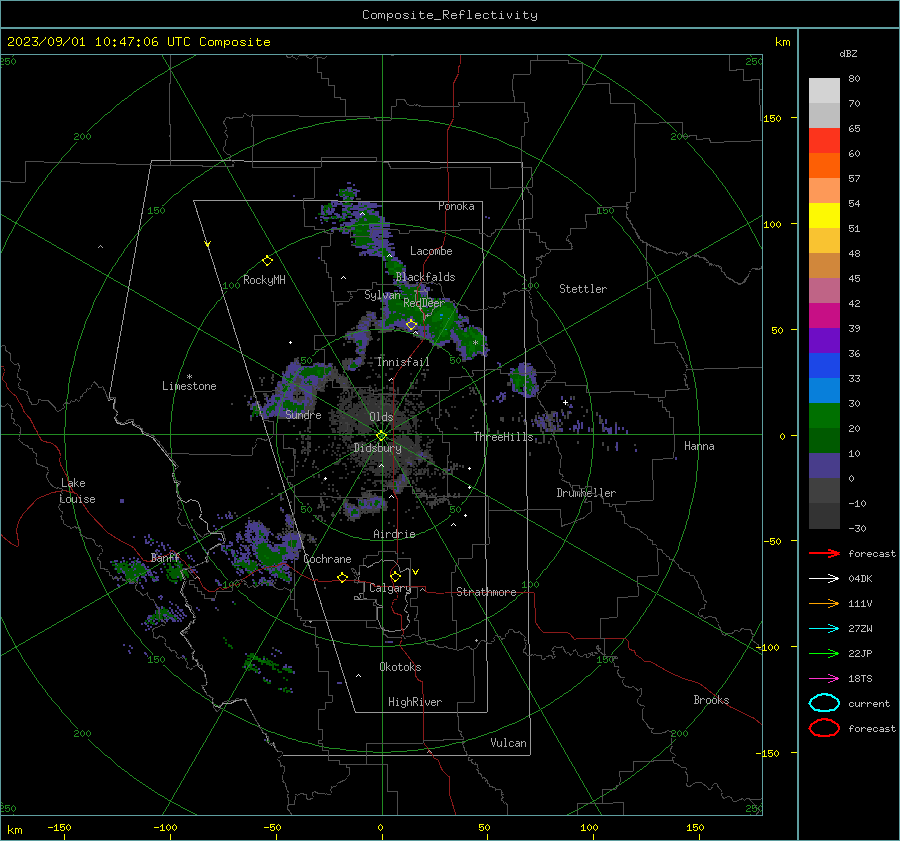Click the 'Hanna' map label
The image size is (900, 841).
(699, 446)
